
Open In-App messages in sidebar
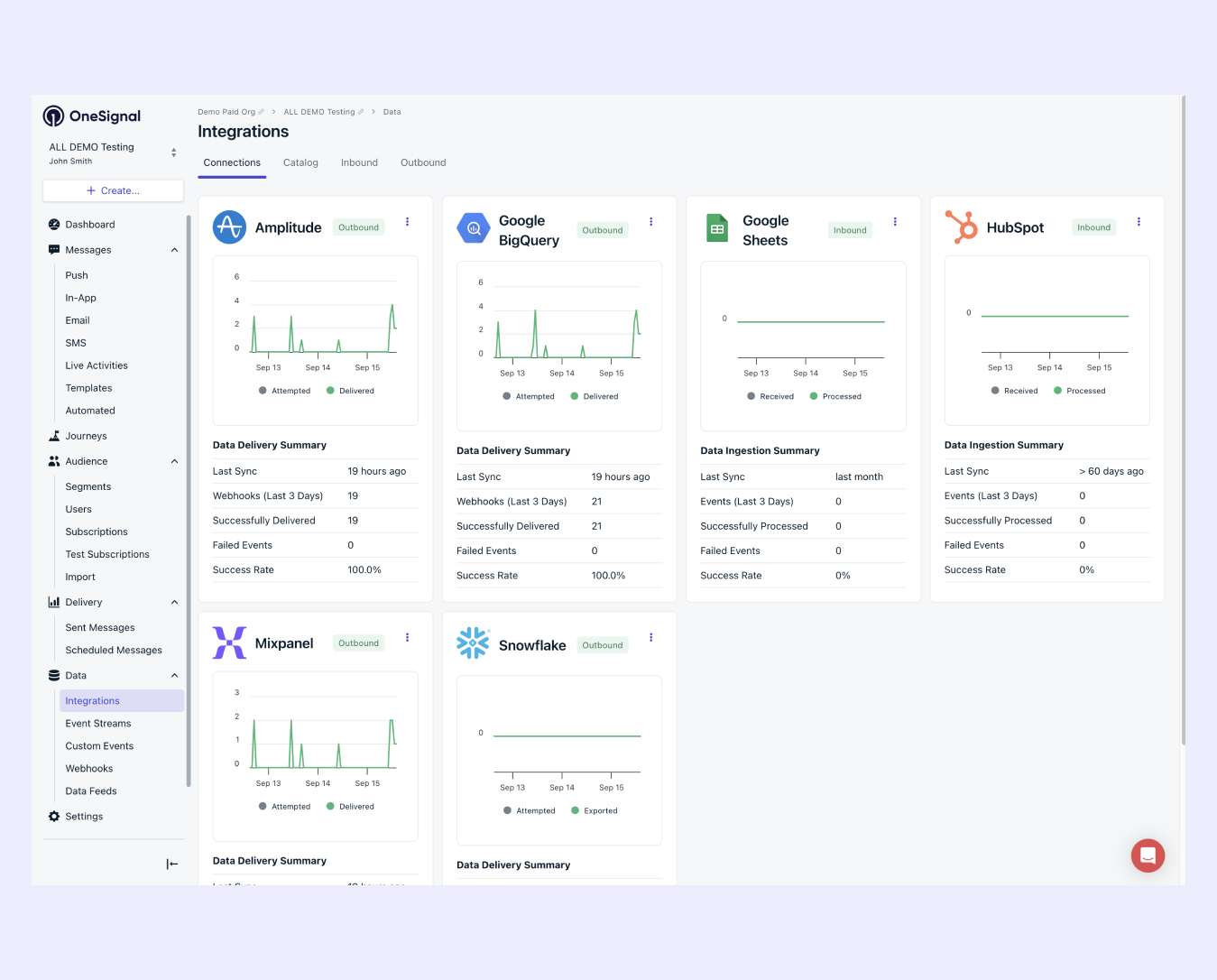(x=80, y=298)
